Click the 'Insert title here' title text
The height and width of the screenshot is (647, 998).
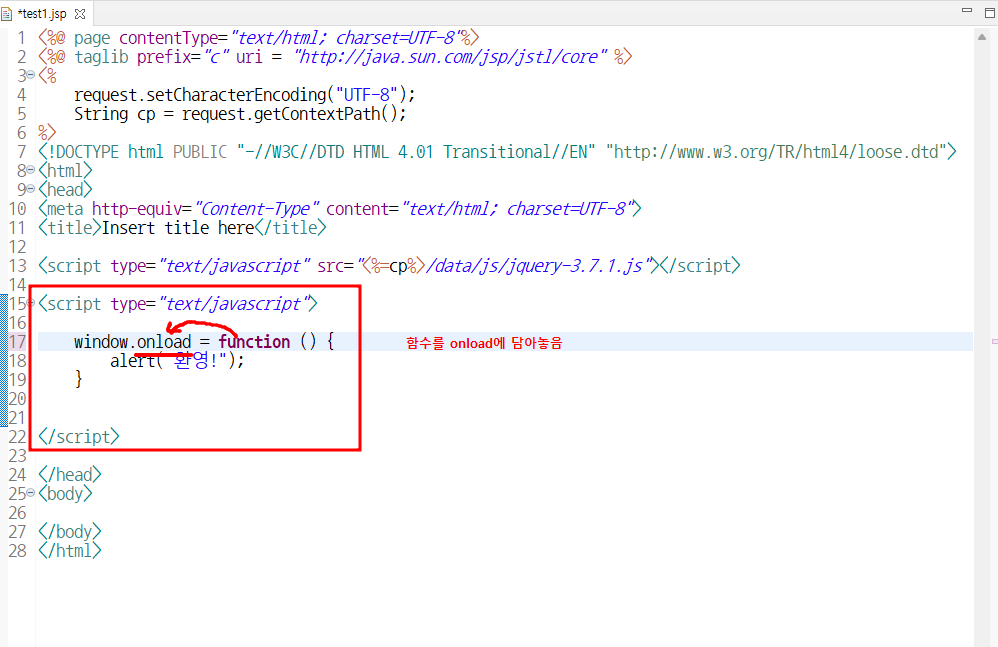178,228
